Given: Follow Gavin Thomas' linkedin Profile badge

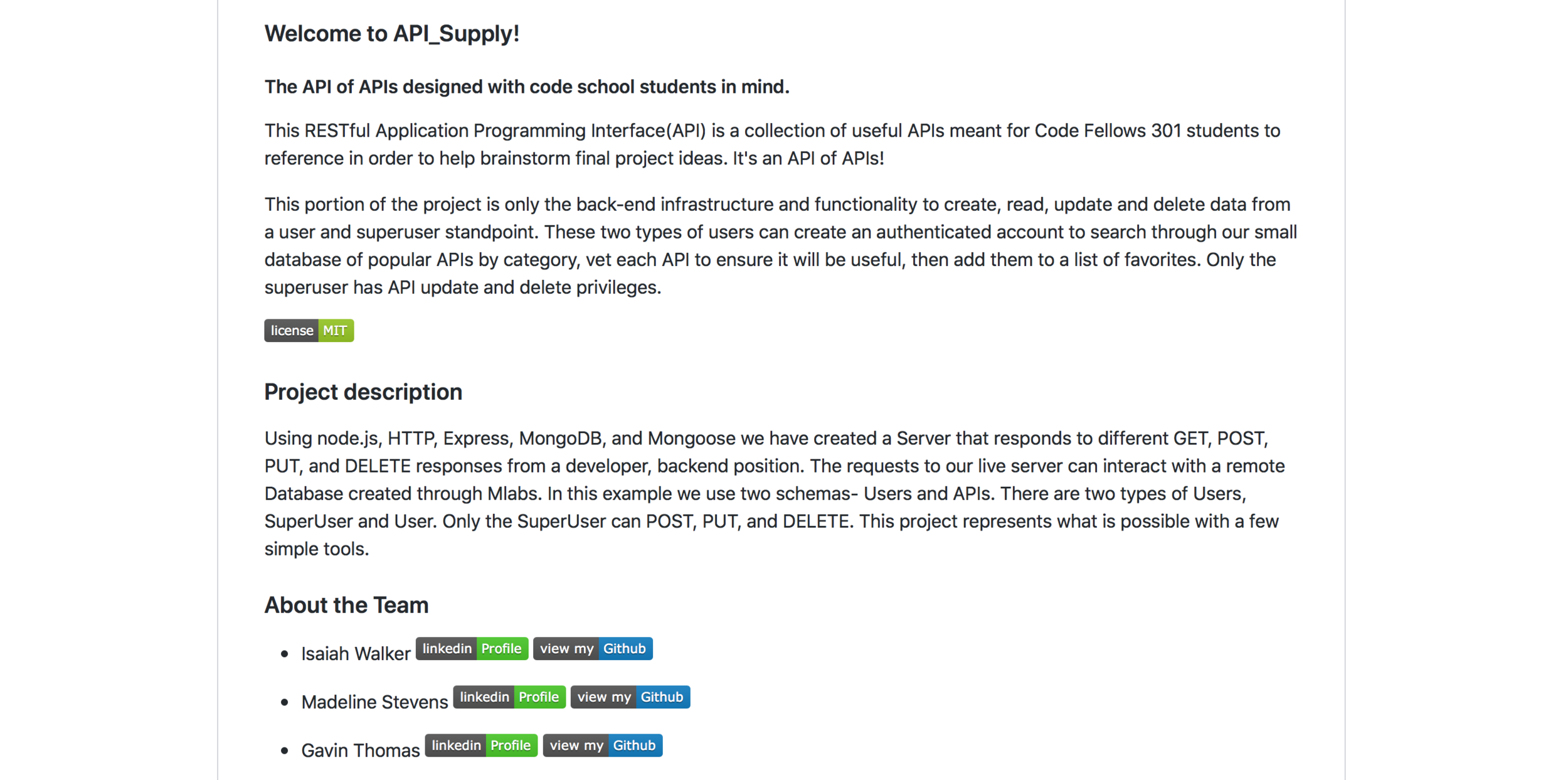Looking at the screenshot, I should 481,745.
